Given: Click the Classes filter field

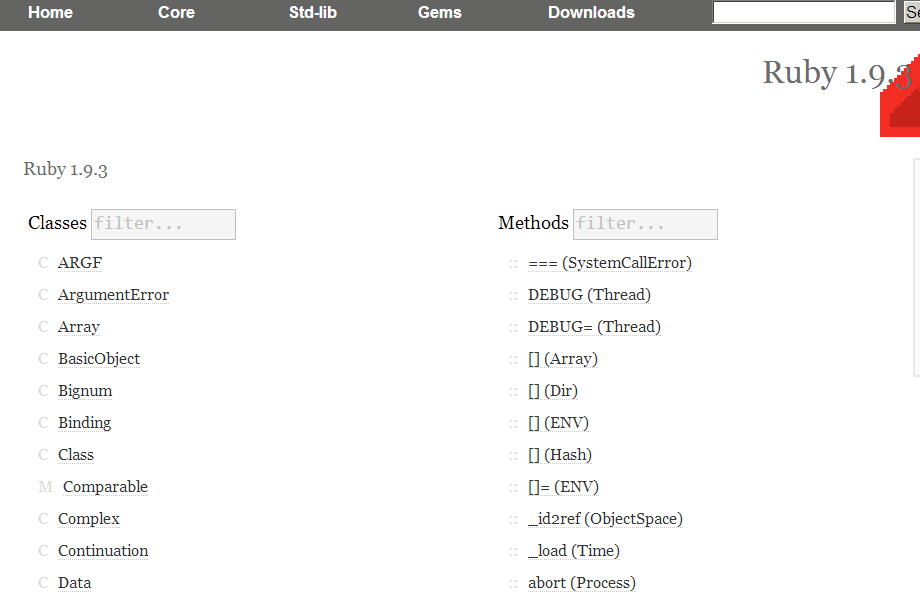Looking at the screenshot, I should (x=163, y=224).
